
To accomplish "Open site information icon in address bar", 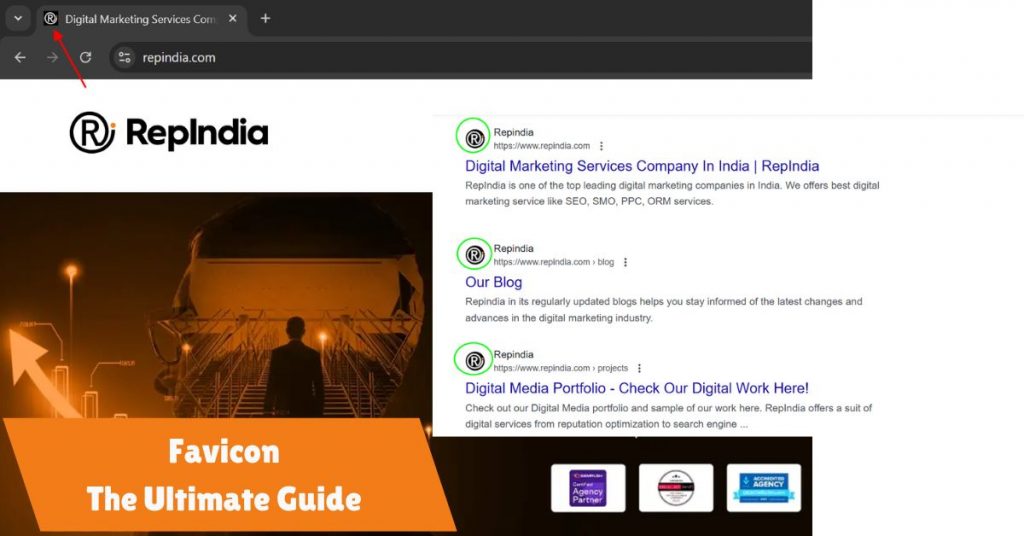I will pyautogui.click(x=124, y=57).
